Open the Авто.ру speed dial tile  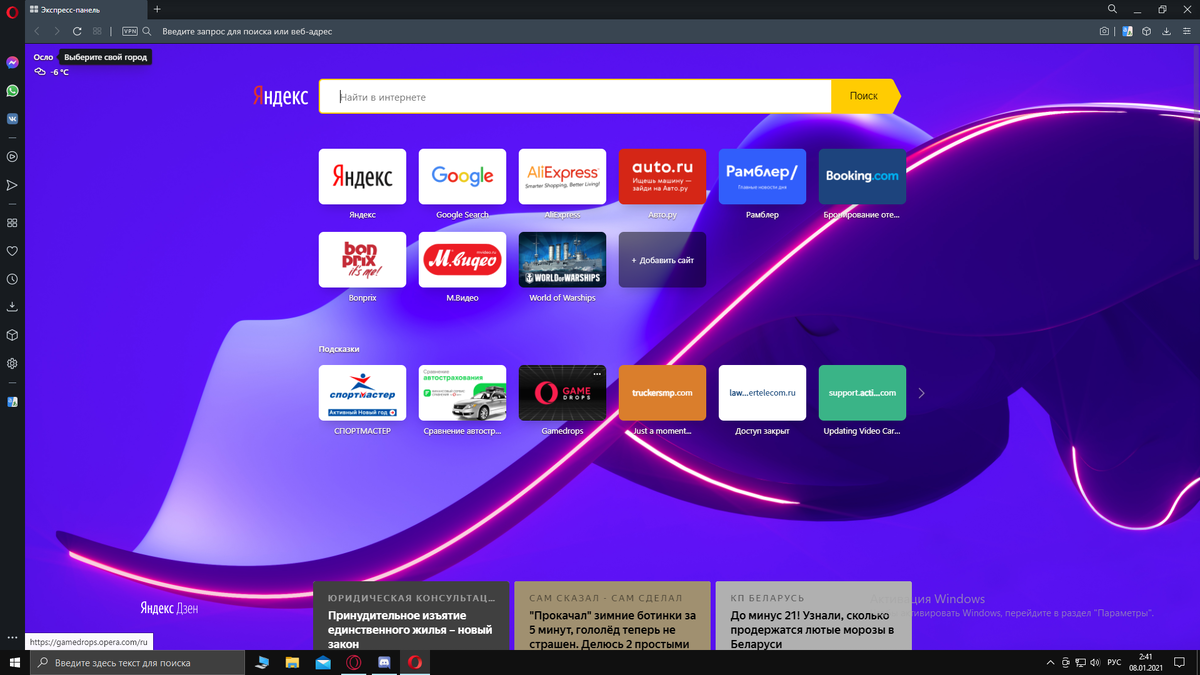click(662, 177)
